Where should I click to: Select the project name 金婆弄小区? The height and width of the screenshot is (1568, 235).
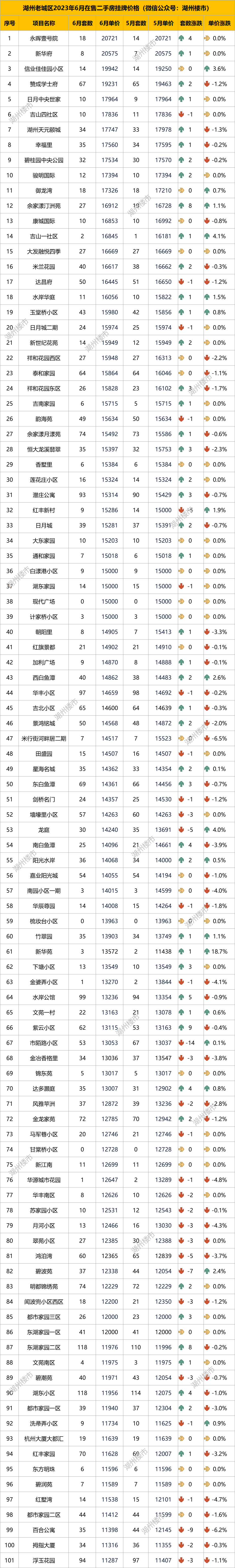tap(44, 982)
